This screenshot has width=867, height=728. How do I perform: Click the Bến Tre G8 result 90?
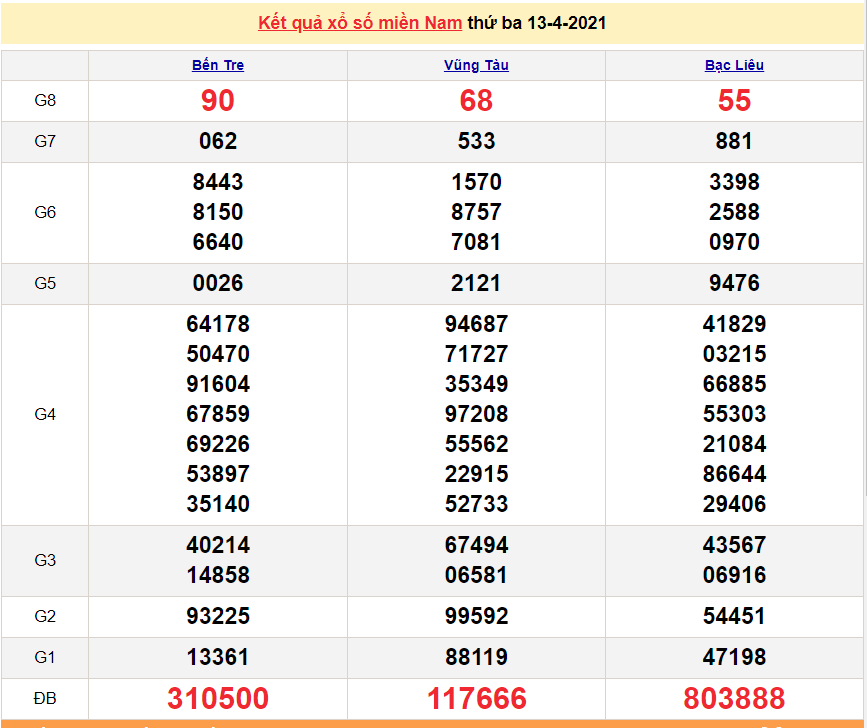[218, 101]
